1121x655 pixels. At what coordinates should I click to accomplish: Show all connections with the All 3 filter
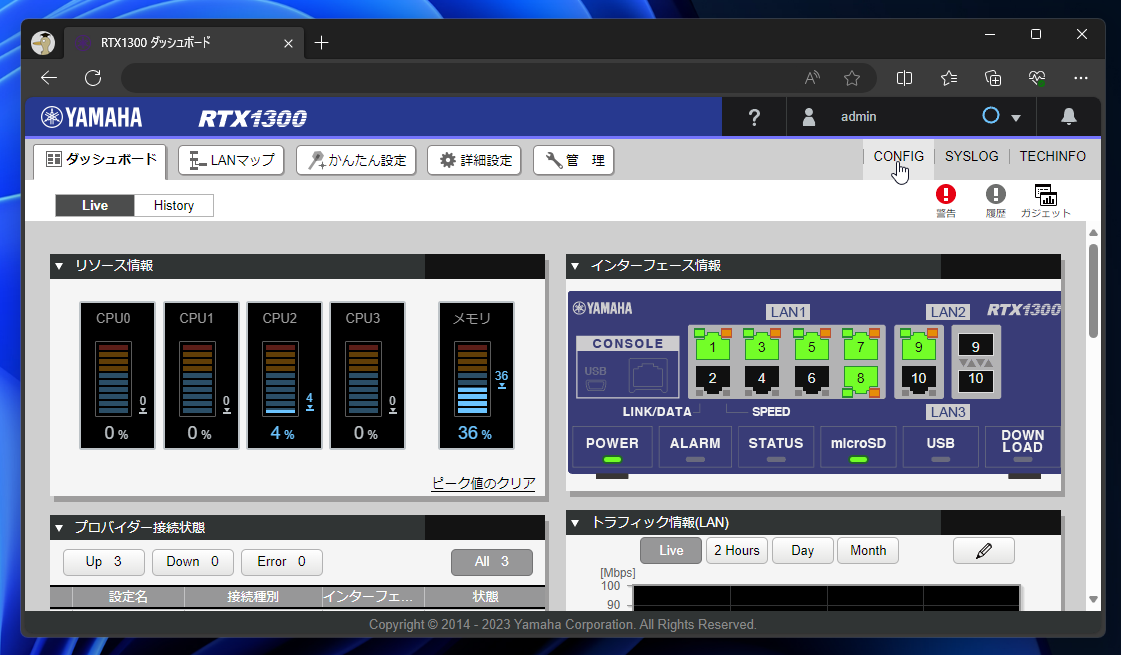(491, 561)
